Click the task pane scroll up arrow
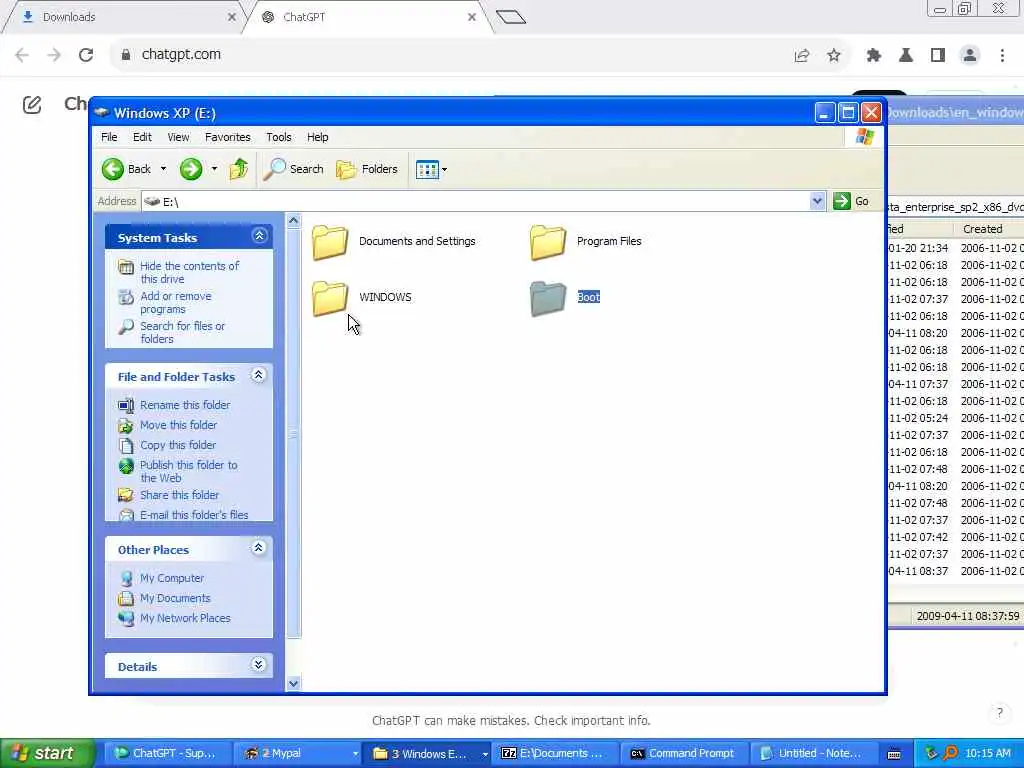The height and width of the screenshot is (768, 1024). 293,221
